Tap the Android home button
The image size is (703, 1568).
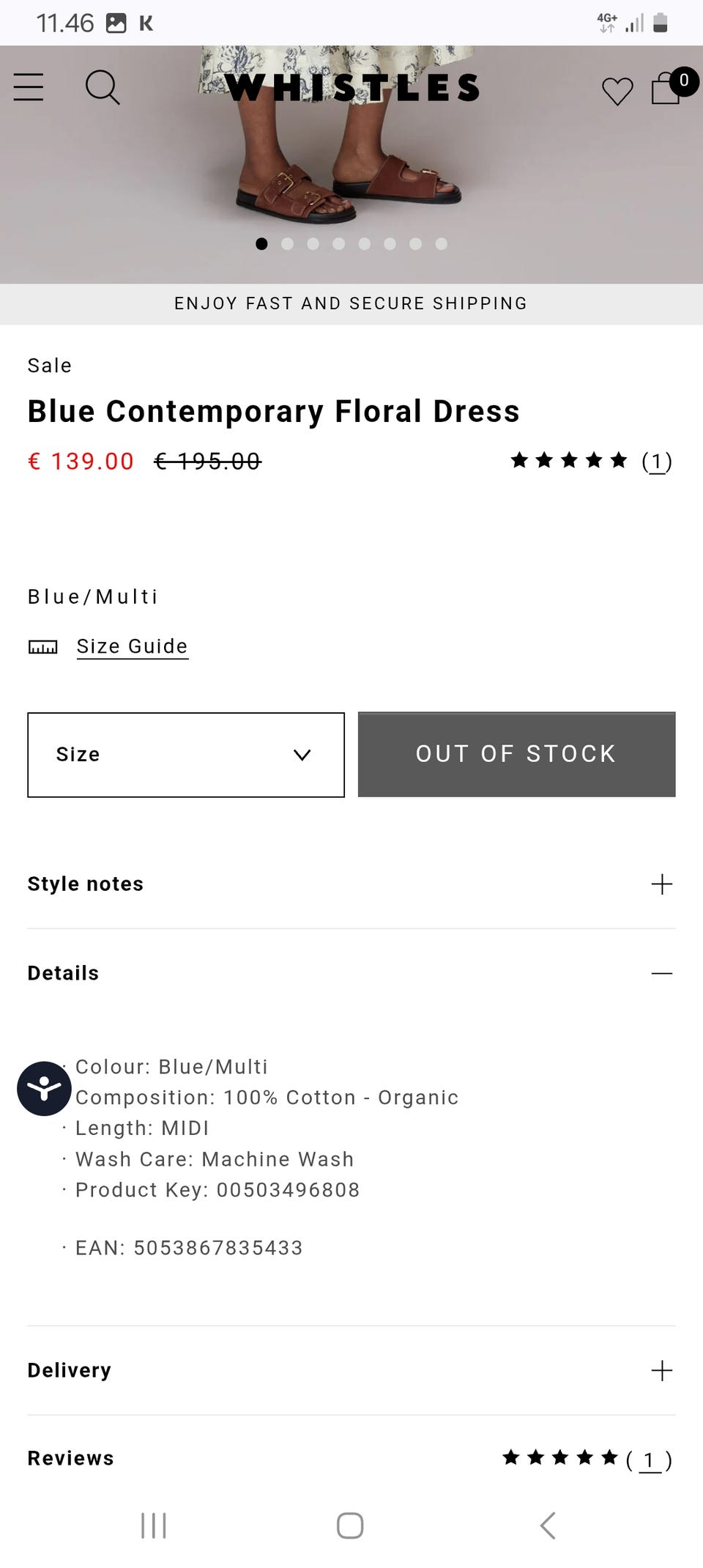(350, 1526)
